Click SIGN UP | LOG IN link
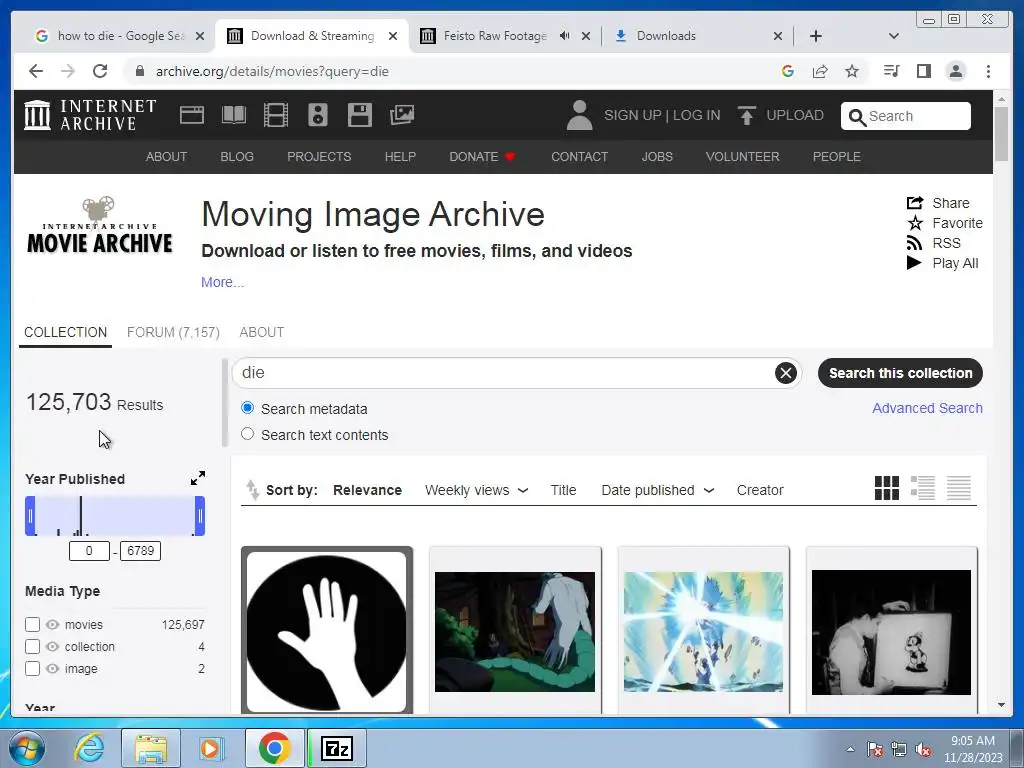 662,115
